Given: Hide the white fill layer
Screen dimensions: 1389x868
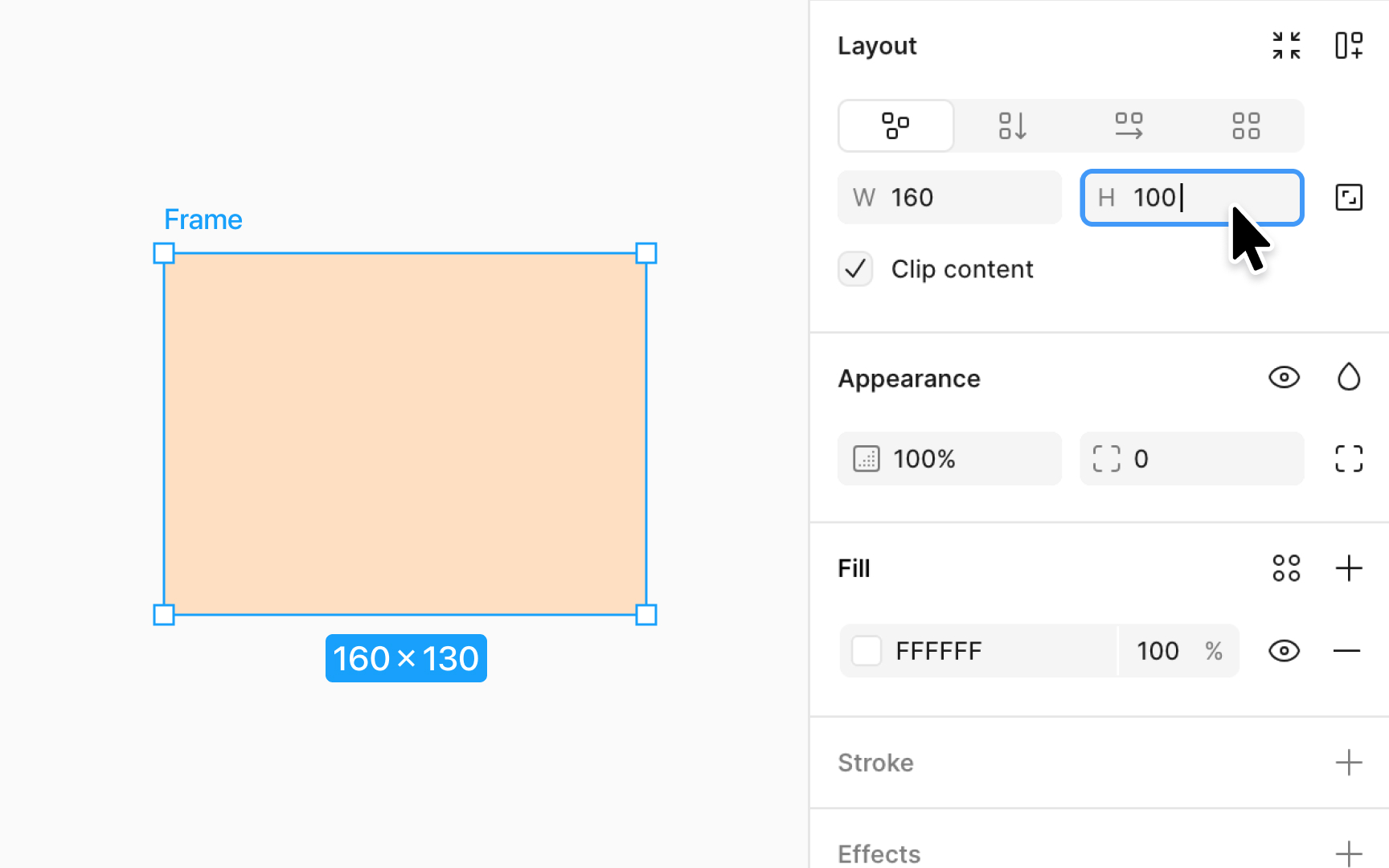Looking at the screenshot, I should tap(1284, 651).
